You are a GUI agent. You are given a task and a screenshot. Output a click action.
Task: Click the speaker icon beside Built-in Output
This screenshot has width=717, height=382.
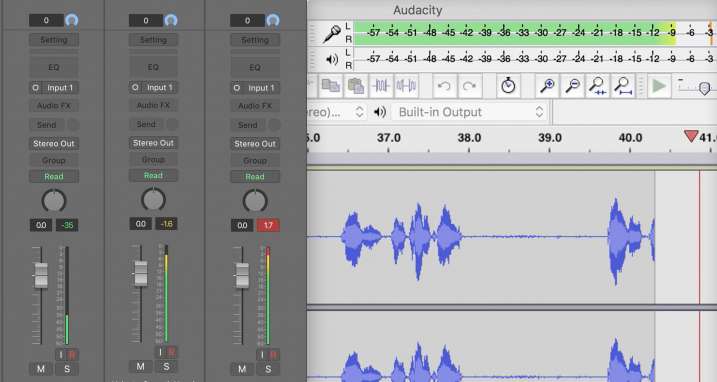[380, 112]
